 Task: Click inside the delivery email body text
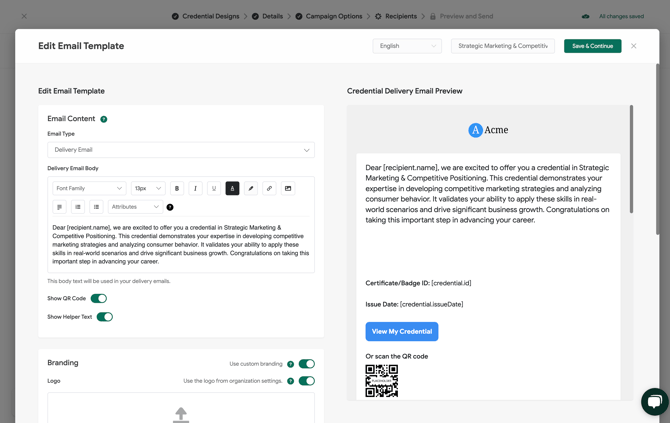(181, 245)
